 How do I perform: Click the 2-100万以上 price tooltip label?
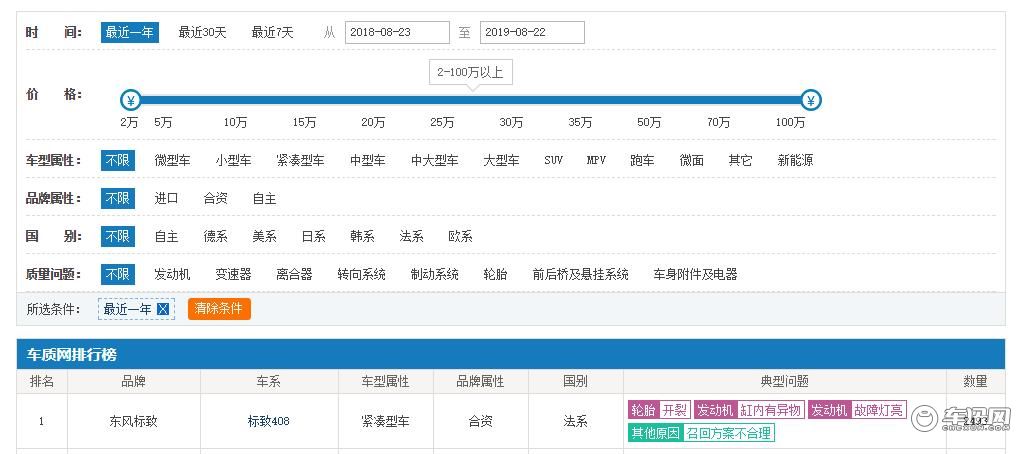coord(470,72)
